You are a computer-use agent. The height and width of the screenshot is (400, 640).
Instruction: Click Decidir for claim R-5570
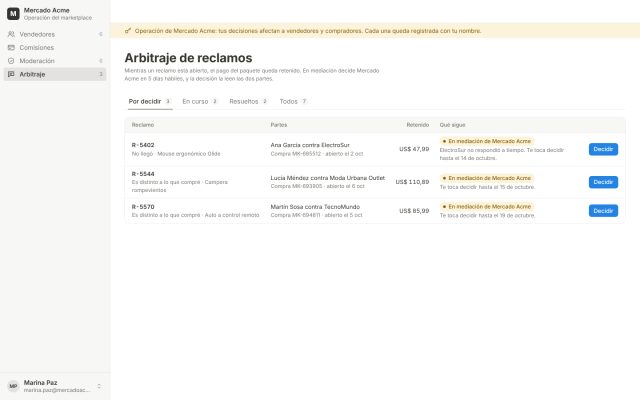tap(603, 211)
